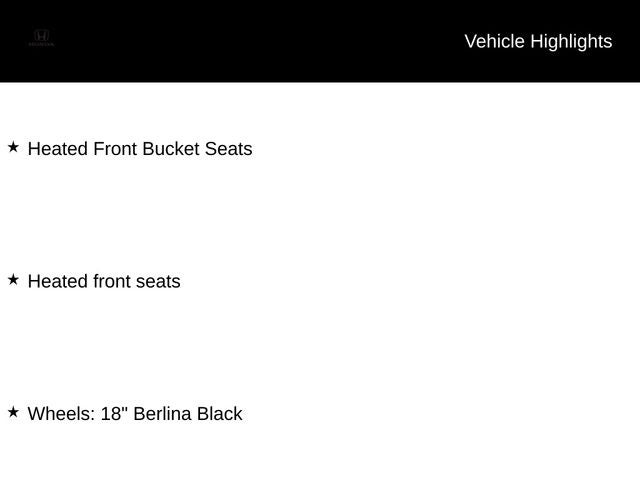Click the word Black in wheels highlight
The width and height of the screenshot is (640, 480).
pos(220,413)
